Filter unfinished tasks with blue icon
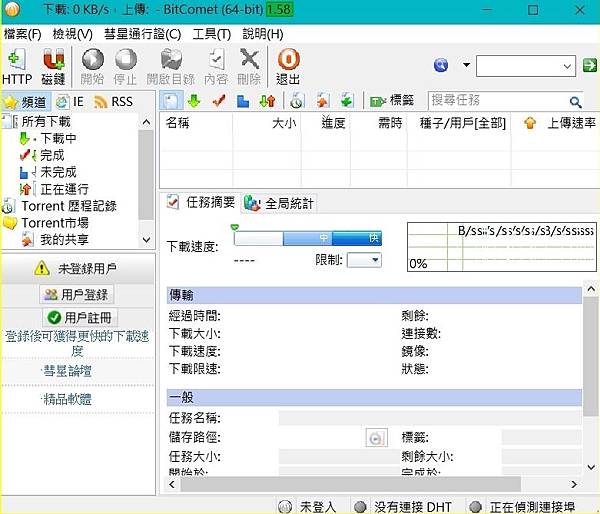This screenshot has height=514, width=600. point(243,101)
